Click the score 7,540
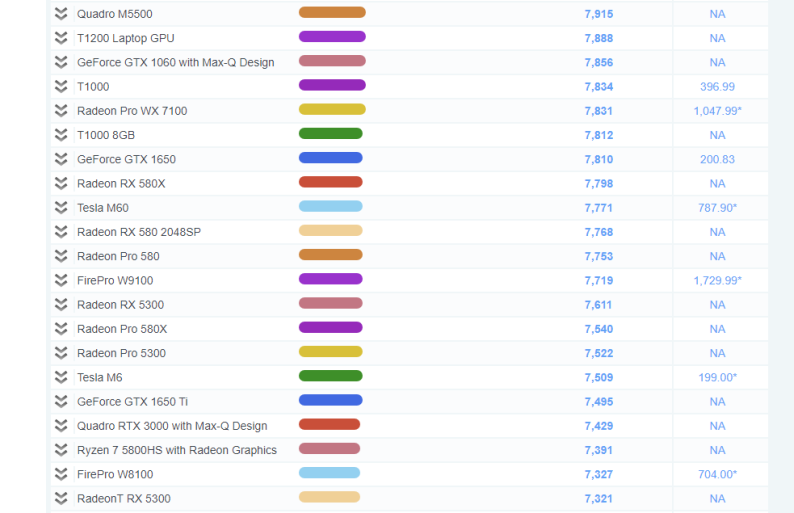 599,329
